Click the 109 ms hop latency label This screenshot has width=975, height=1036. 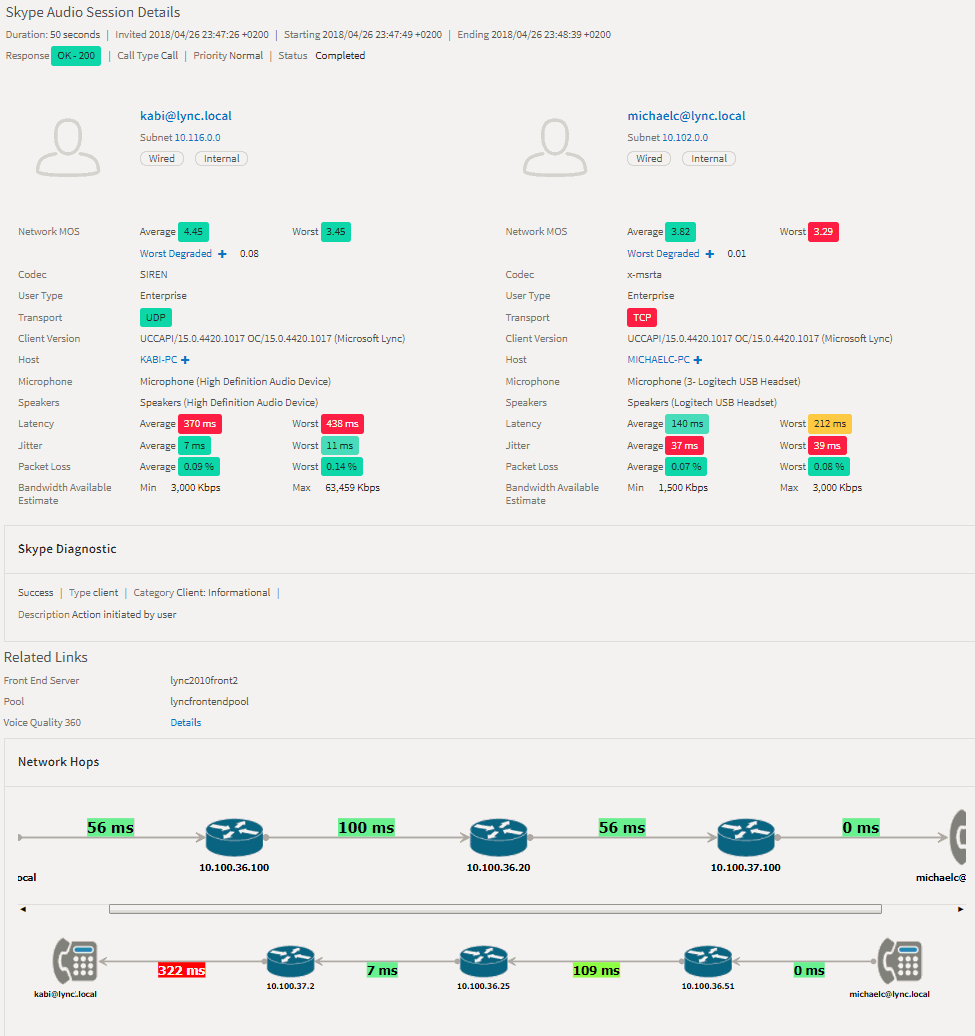point(596,971)
